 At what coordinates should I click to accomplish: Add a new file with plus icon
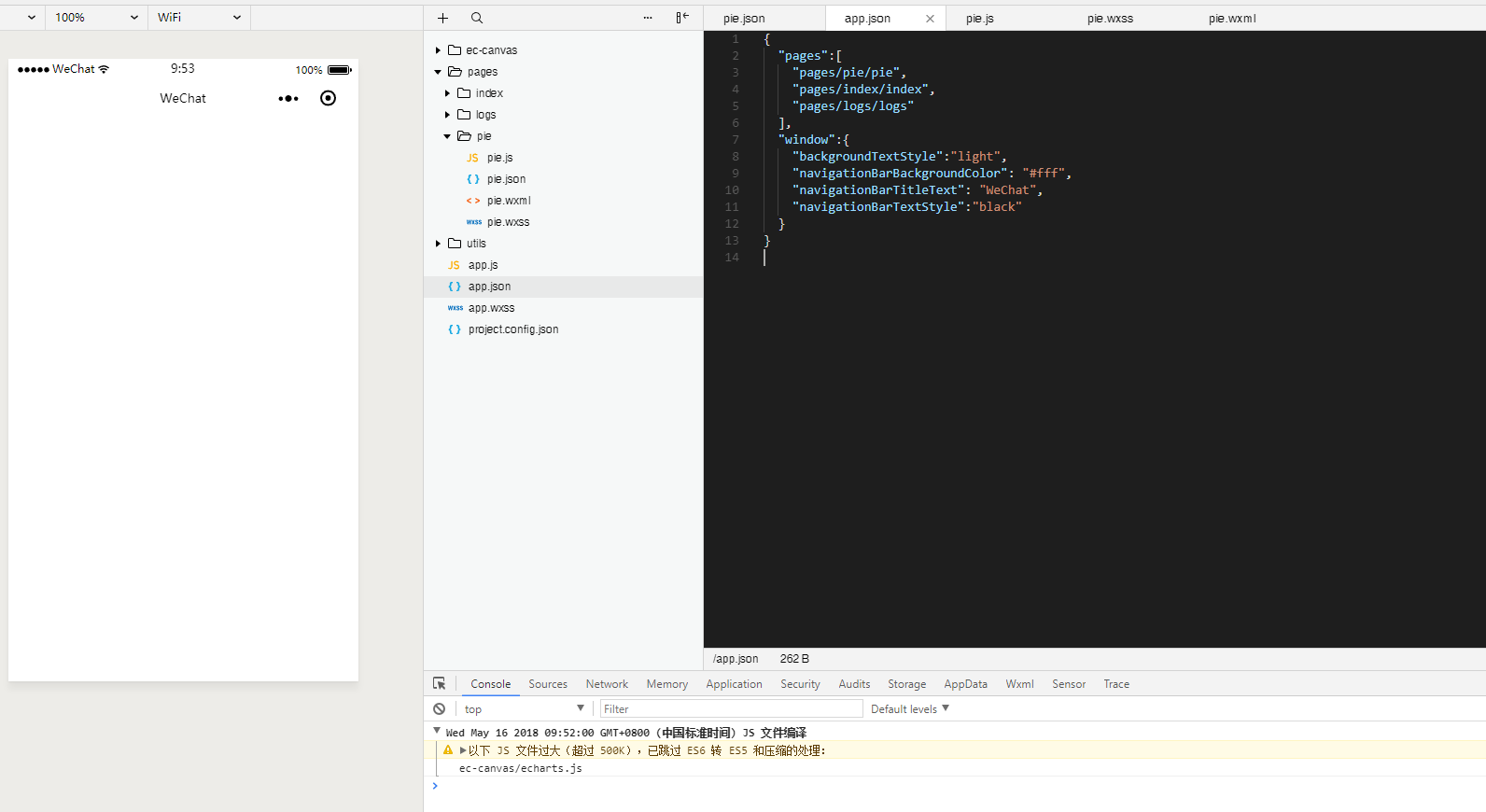click(x=442, y=18)
